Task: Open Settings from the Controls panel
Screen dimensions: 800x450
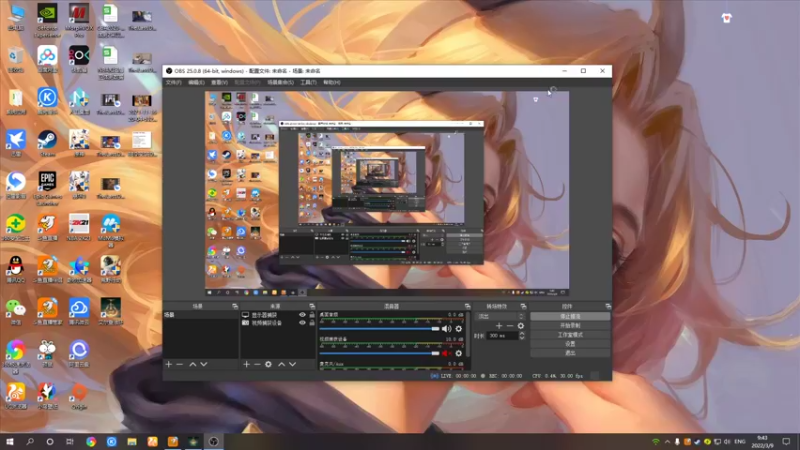Action: pos(570,344)
